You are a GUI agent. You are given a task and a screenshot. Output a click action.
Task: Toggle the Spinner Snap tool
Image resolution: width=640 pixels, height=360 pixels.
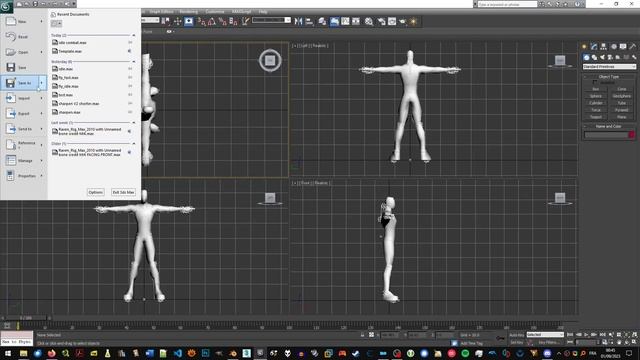pos(233,22)
